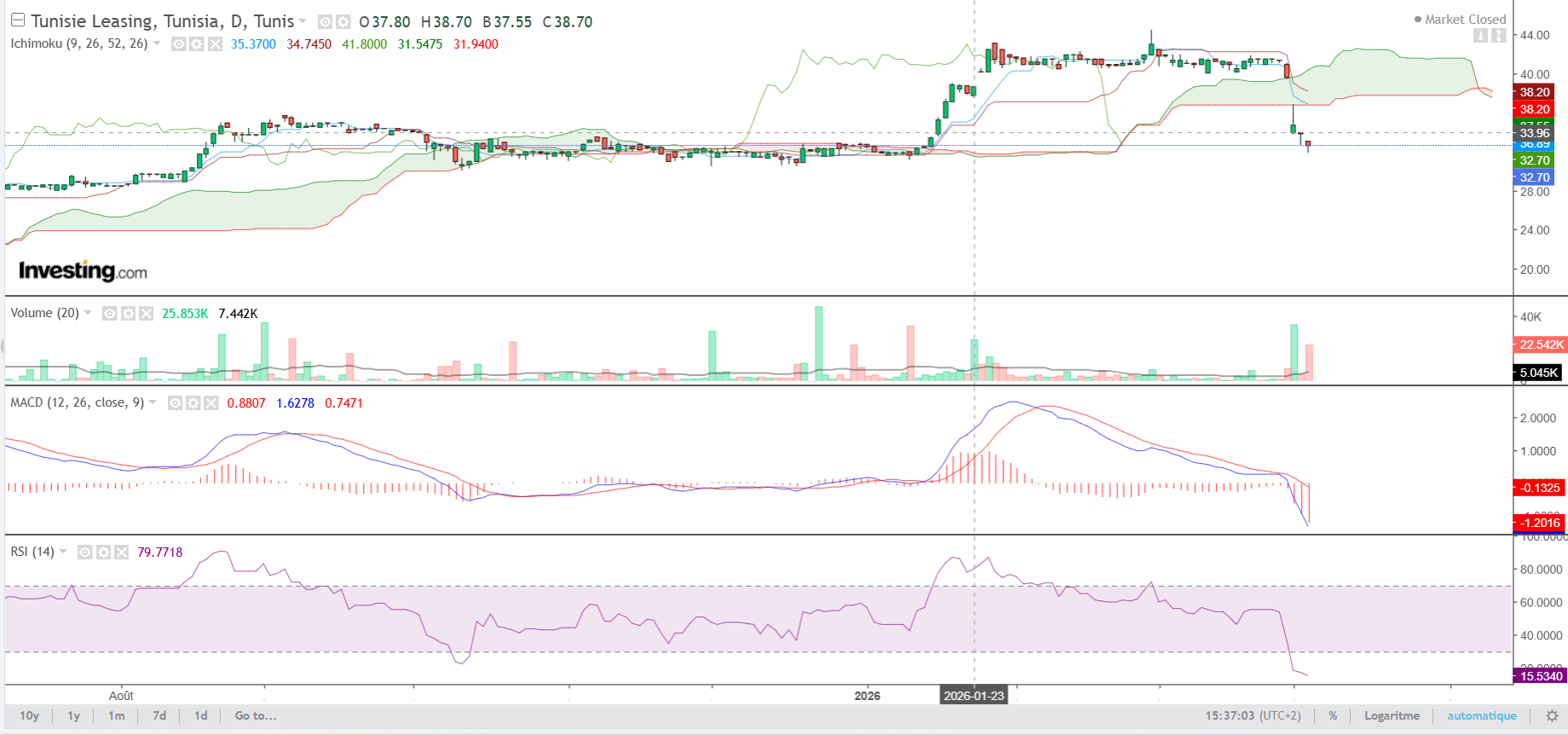Select the 1y time range
This screenshot has height=735, width=1568.
[x=74, y=716]
